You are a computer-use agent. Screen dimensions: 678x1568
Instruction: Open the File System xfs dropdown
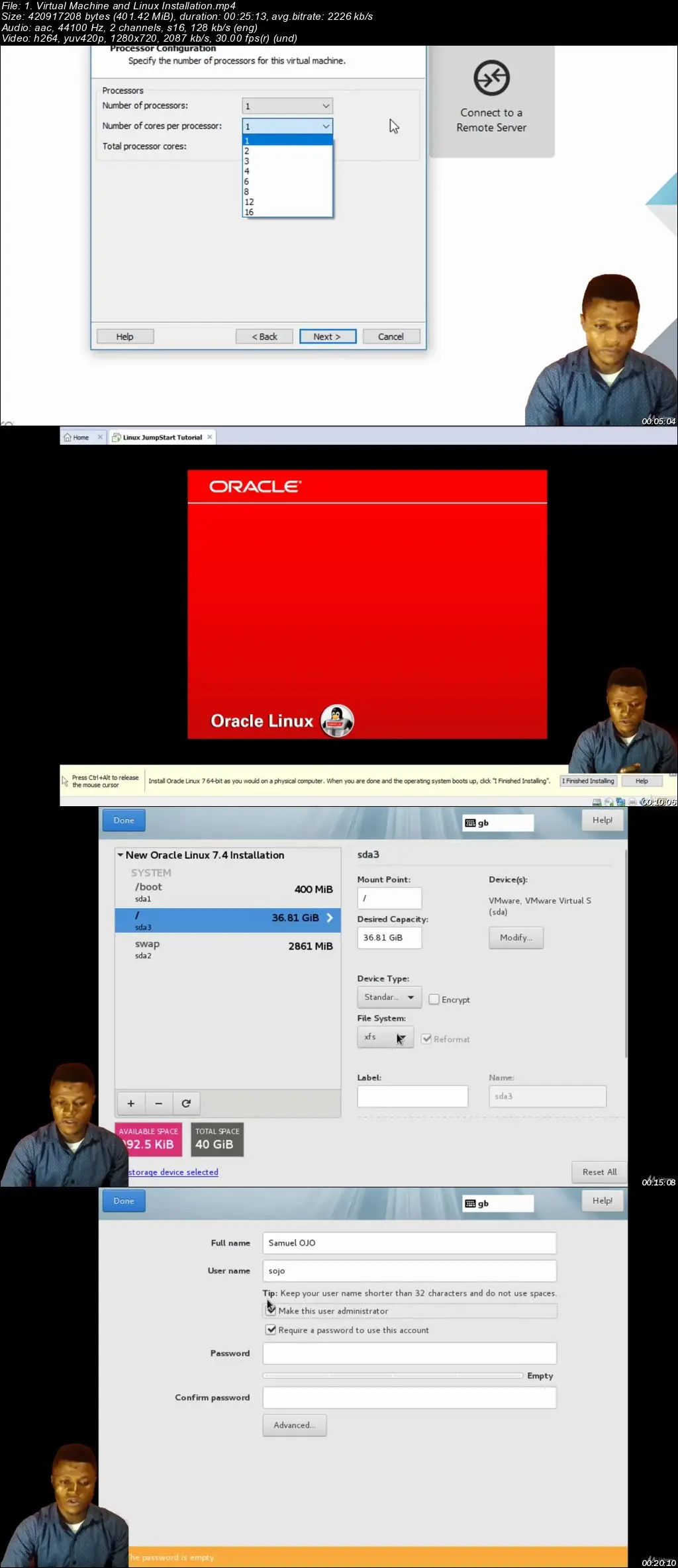click(385, 1037)
